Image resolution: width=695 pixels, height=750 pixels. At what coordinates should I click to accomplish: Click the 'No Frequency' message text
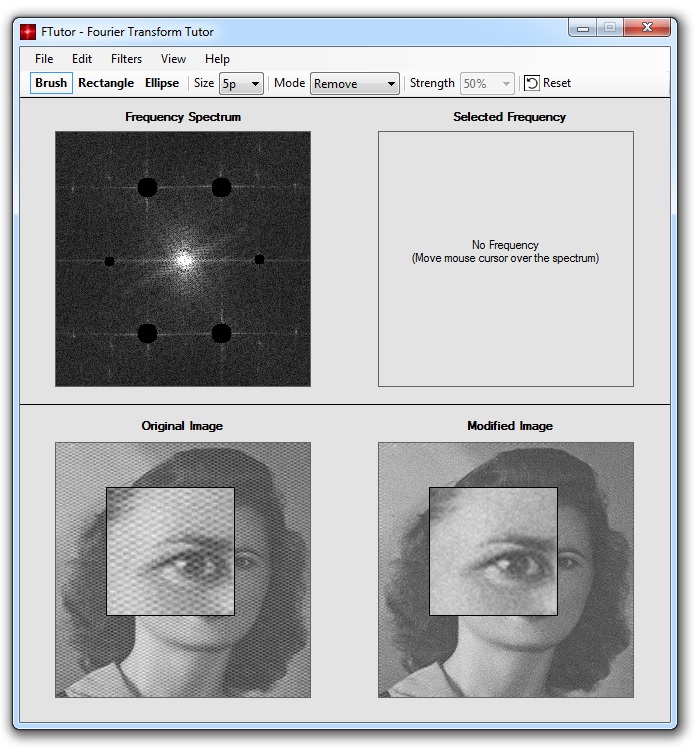(x=505, y=245)
